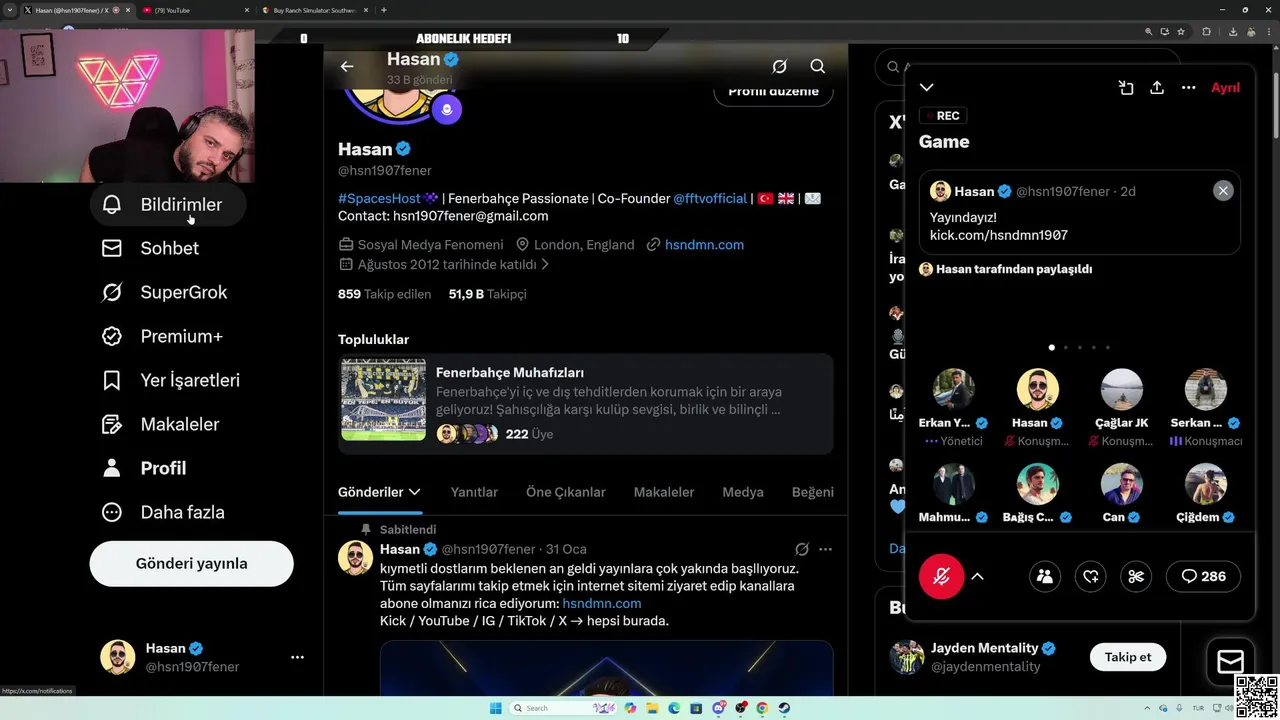Click the Grok icon in profile header
The width and height of the screenshot is (1280, 720).
[x=780, y=67]
